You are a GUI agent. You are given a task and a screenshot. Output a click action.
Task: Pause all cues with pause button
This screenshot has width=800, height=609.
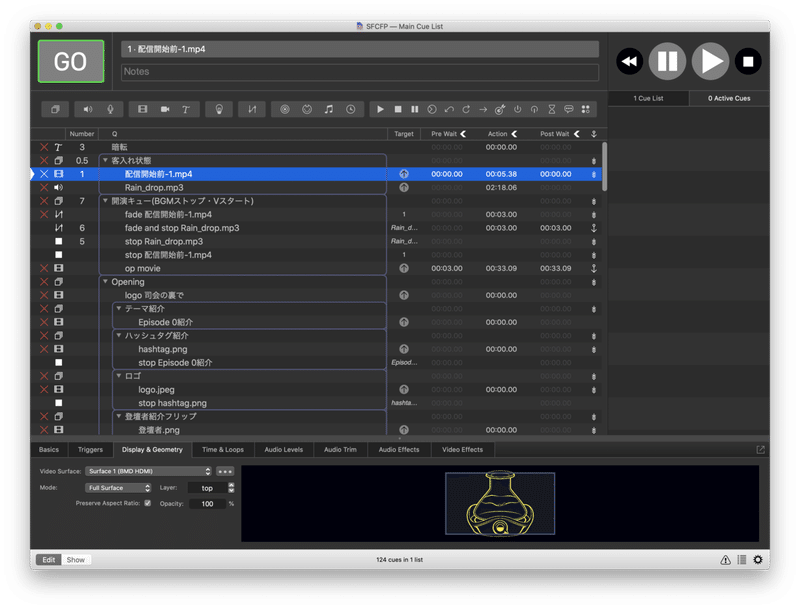(667, 62)
